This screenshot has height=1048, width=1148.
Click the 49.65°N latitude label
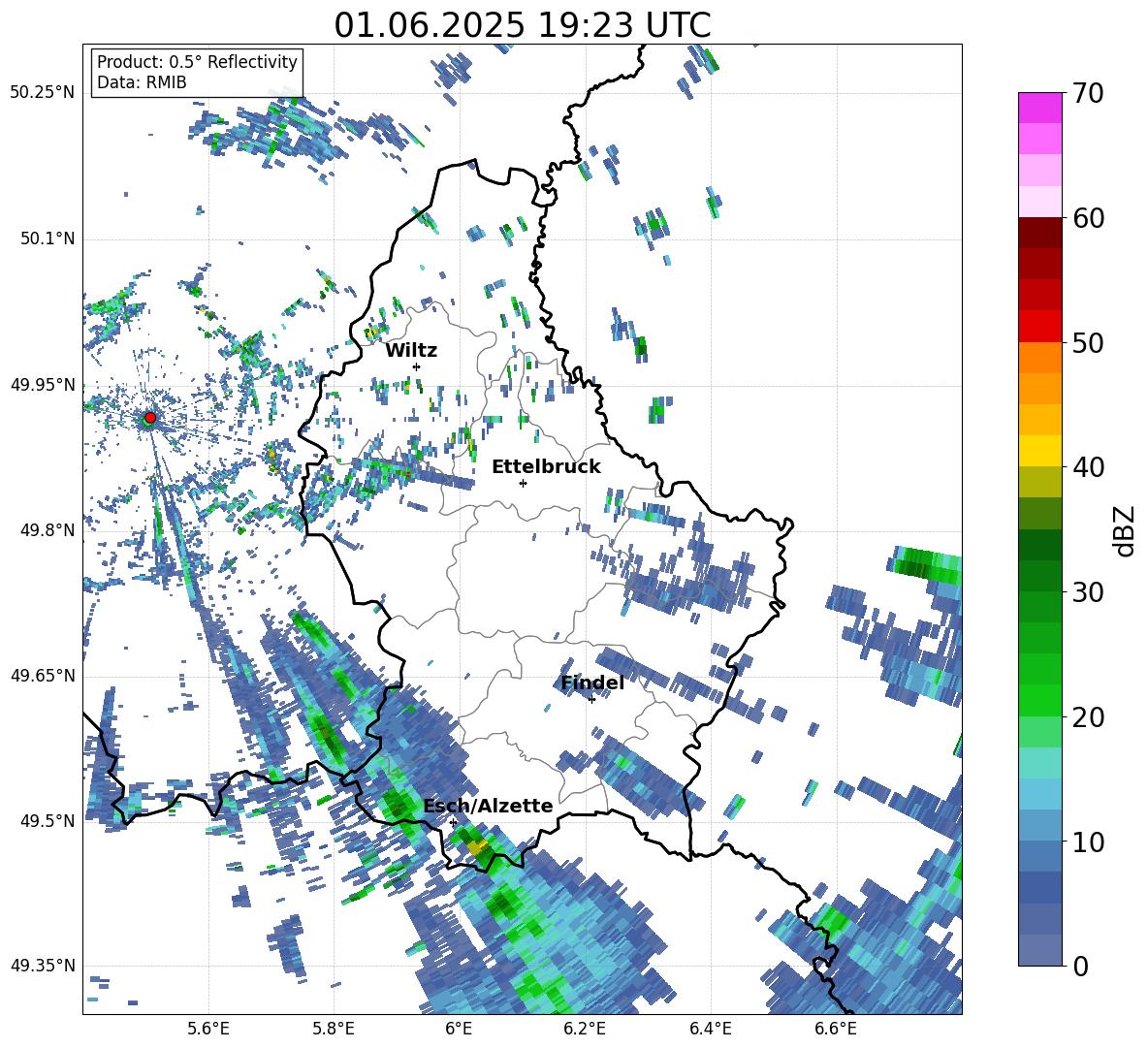pyautogui.click(x=43, y=676)
